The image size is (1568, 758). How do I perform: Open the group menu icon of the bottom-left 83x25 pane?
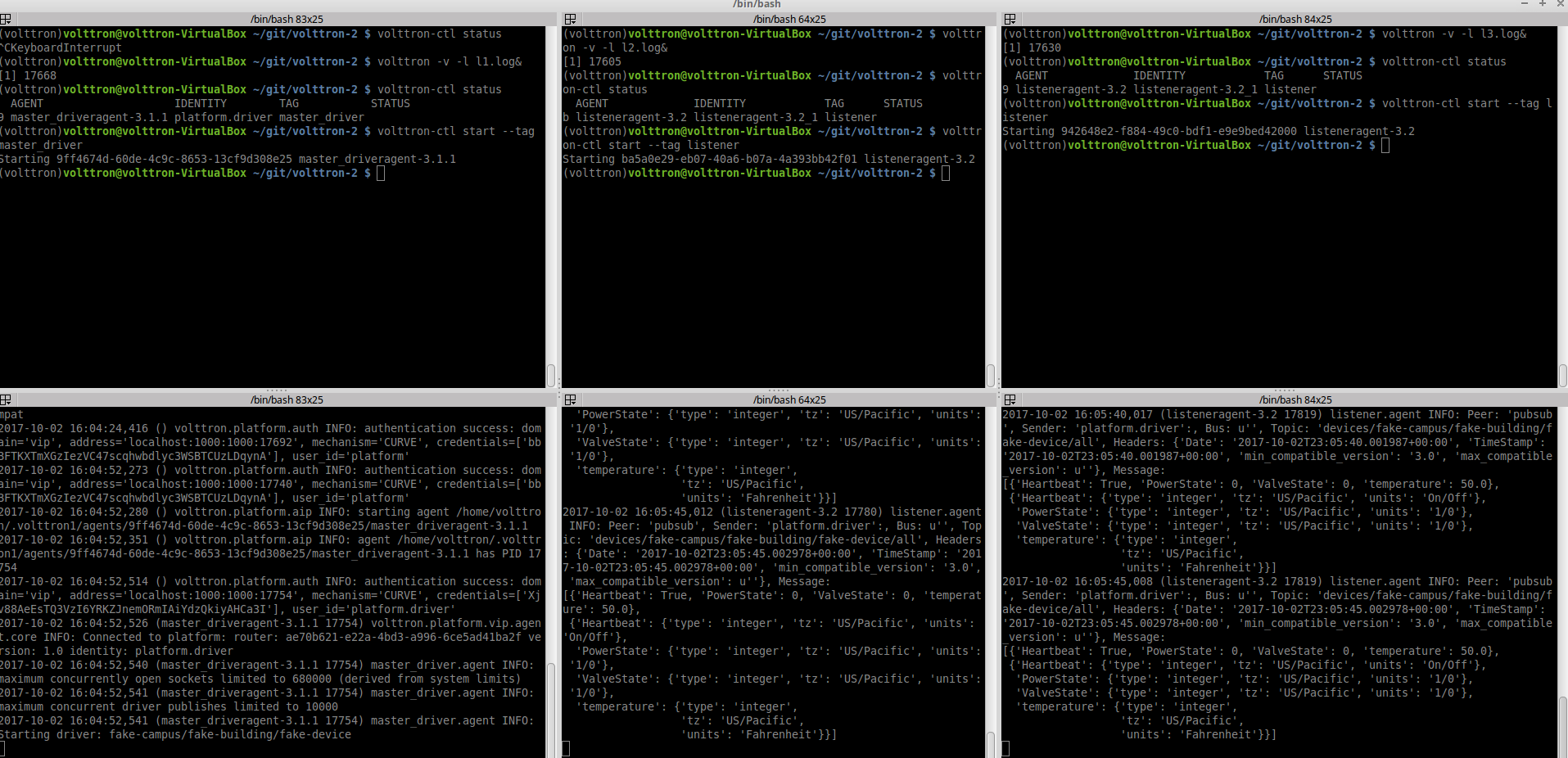[x=5, y=399]
